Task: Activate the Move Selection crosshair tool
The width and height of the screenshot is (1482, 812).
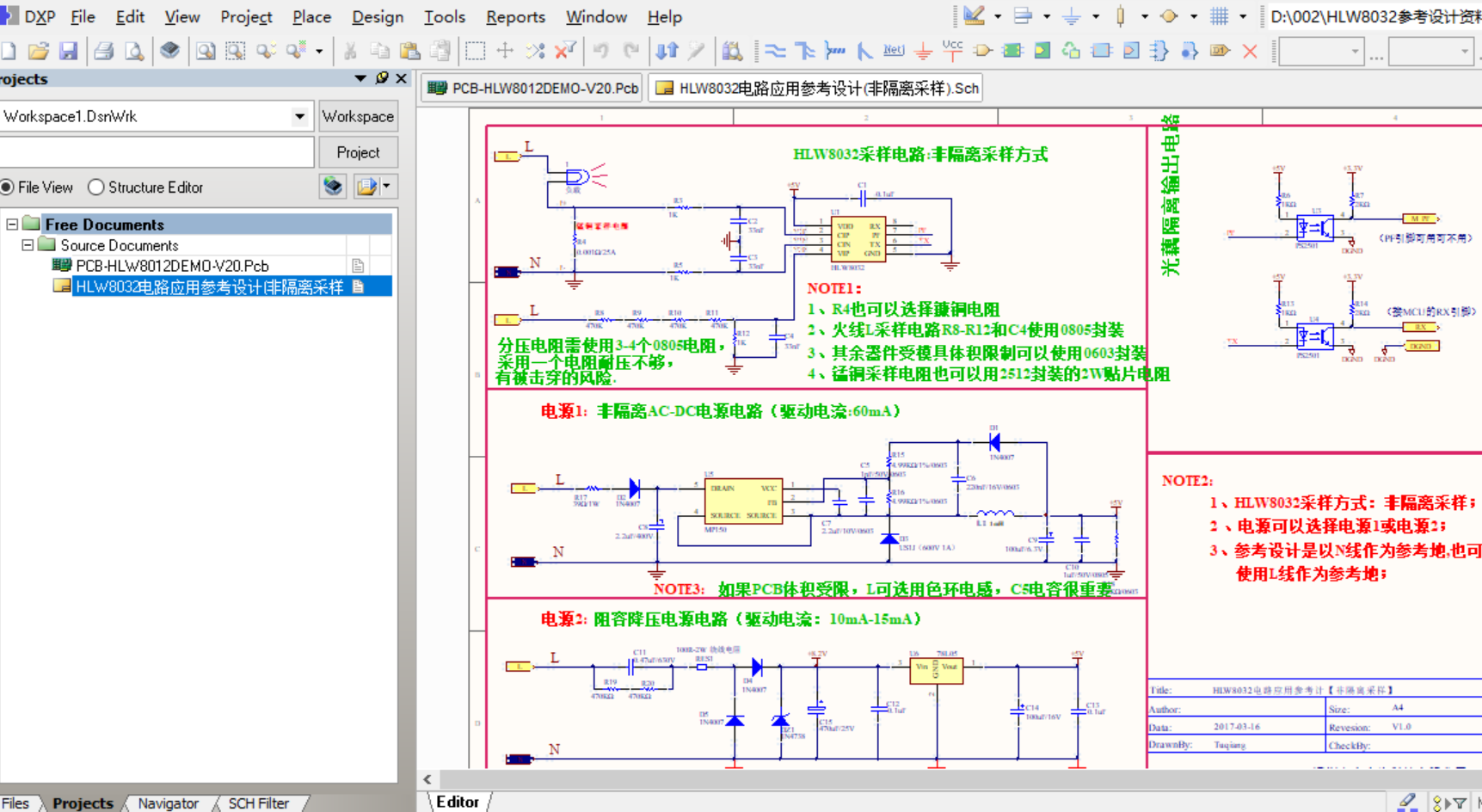Action: tap(505, 51)
